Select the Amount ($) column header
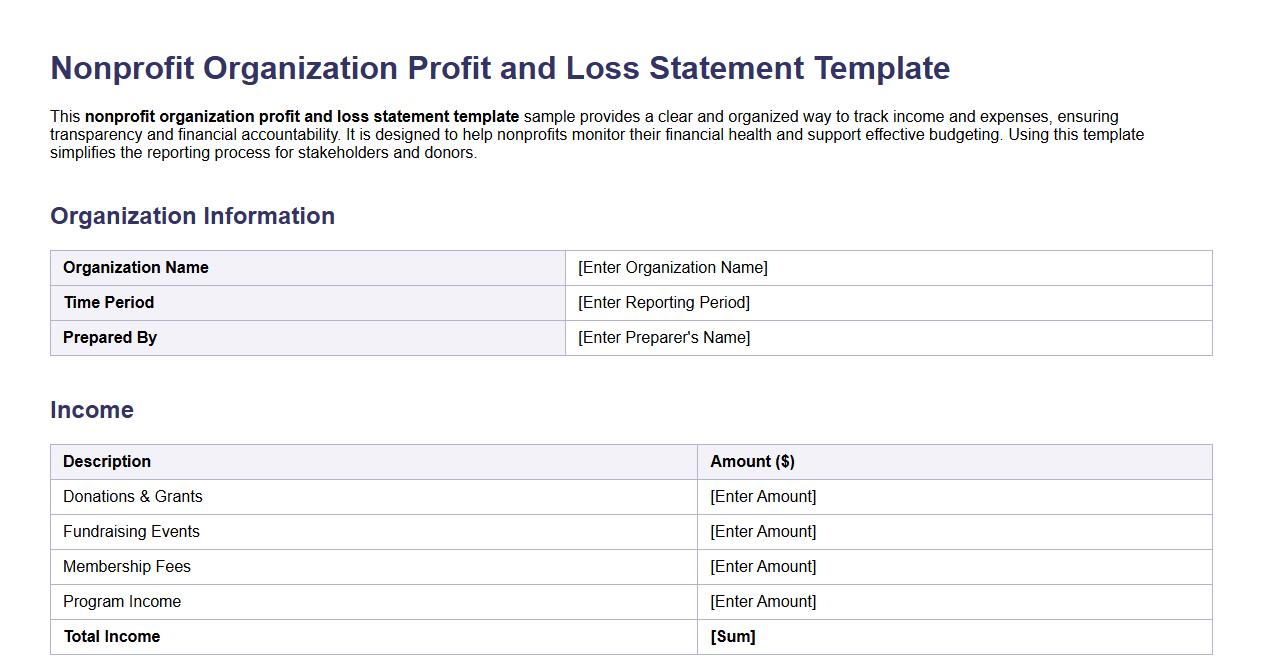 point(751,461)
